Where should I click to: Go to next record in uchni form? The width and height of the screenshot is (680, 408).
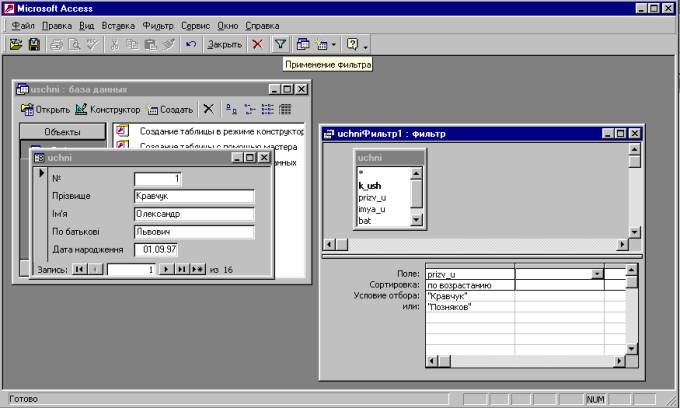point(166,270)
